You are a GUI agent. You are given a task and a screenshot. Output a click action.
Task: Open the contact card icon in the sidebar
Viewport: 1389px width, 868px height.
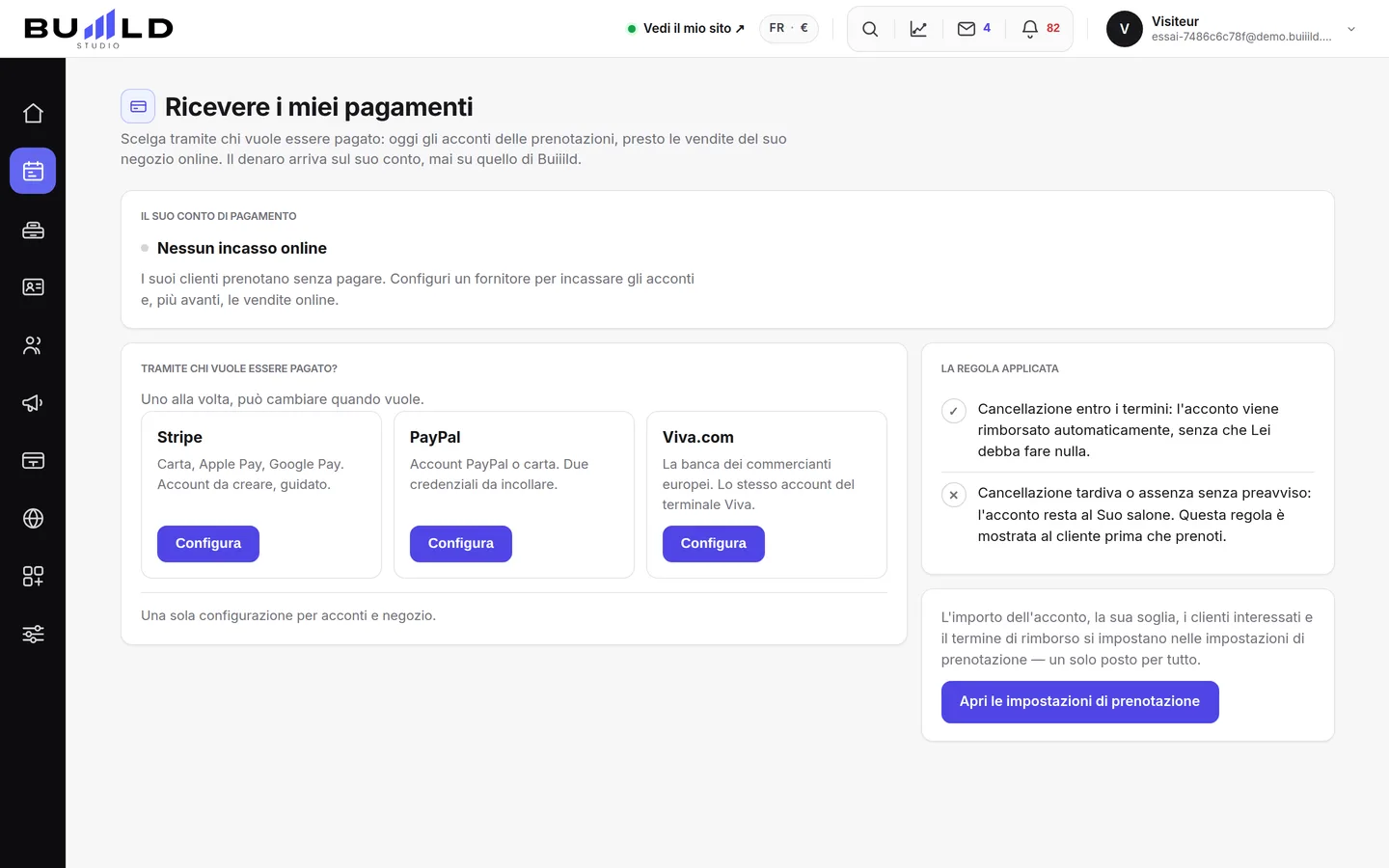[x=33, y=287]
